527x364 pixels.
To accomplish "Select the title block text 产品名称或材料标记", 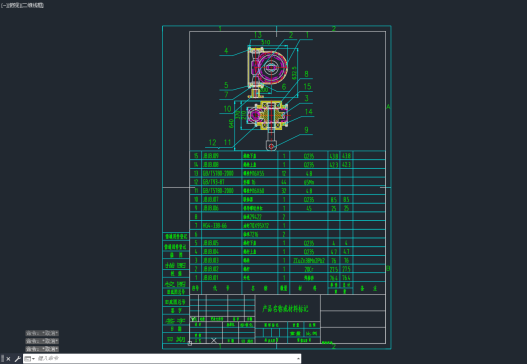I will [285, 309].
